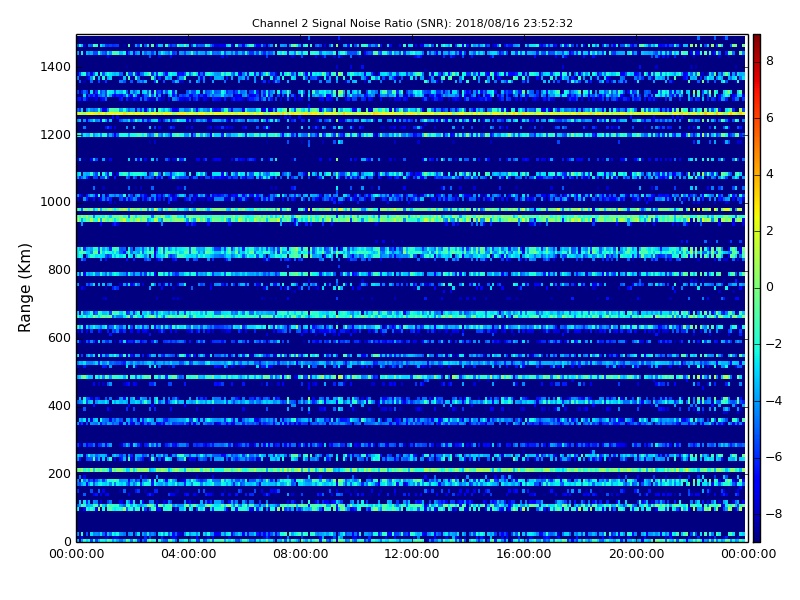
Task: Click the colorbar value 6 label
Action: click(x=770, y=118)
